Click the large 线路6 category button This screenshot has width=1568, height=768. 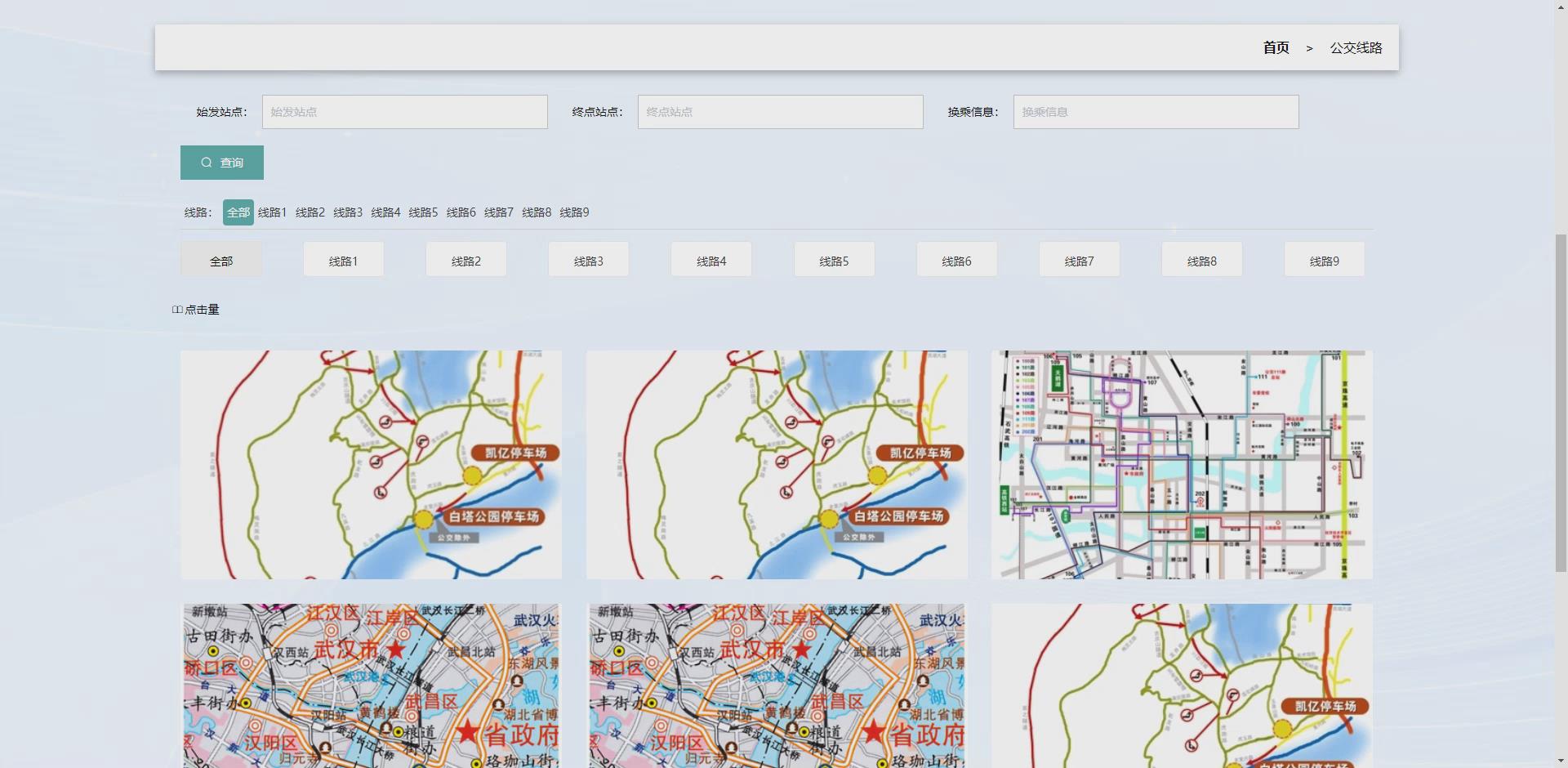(956, 259)
